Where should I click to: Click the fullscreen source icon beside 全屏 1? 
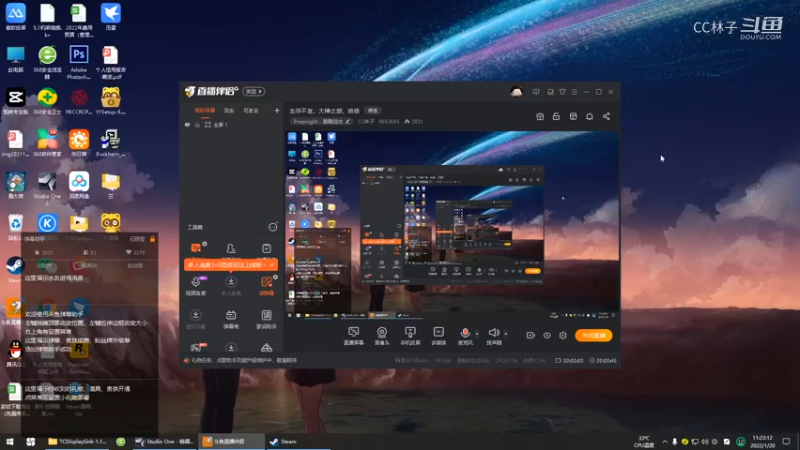point(208,124)
